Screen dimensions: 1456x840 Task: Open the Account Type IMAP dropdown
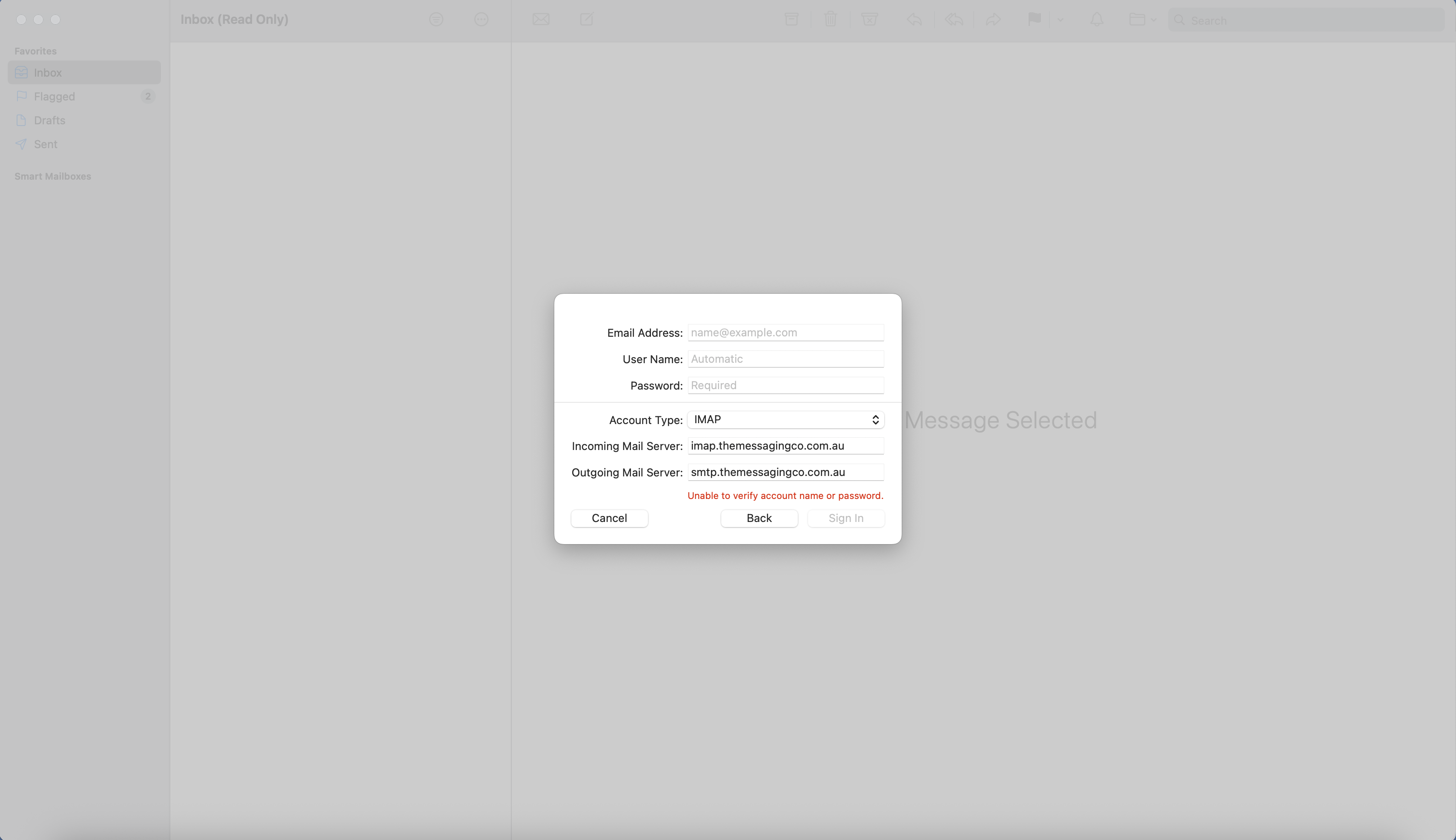click(x=785, y=419)
